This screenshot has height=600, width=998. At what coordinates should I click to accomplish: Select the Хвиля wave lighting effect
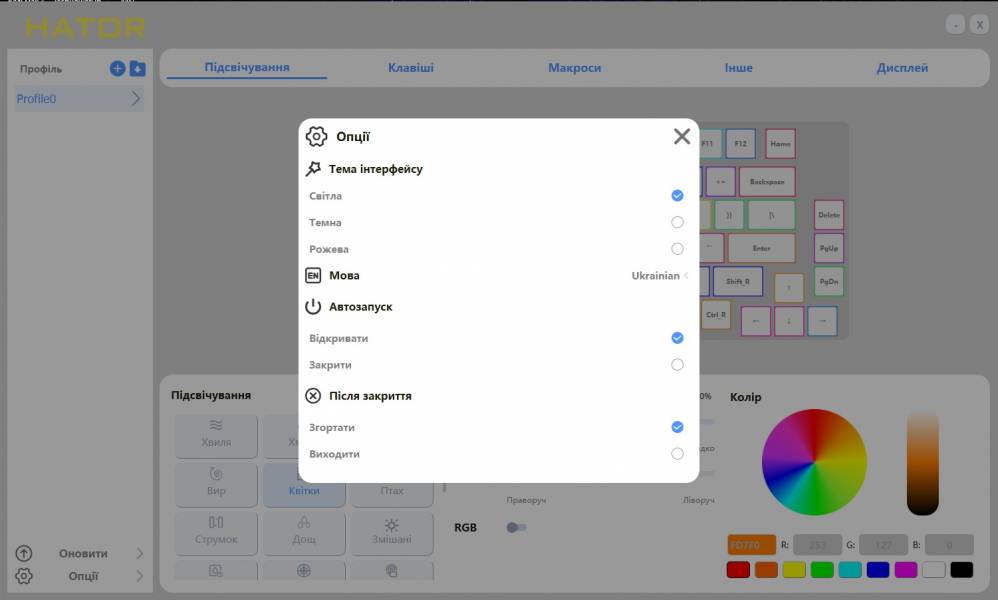point(216,434)
